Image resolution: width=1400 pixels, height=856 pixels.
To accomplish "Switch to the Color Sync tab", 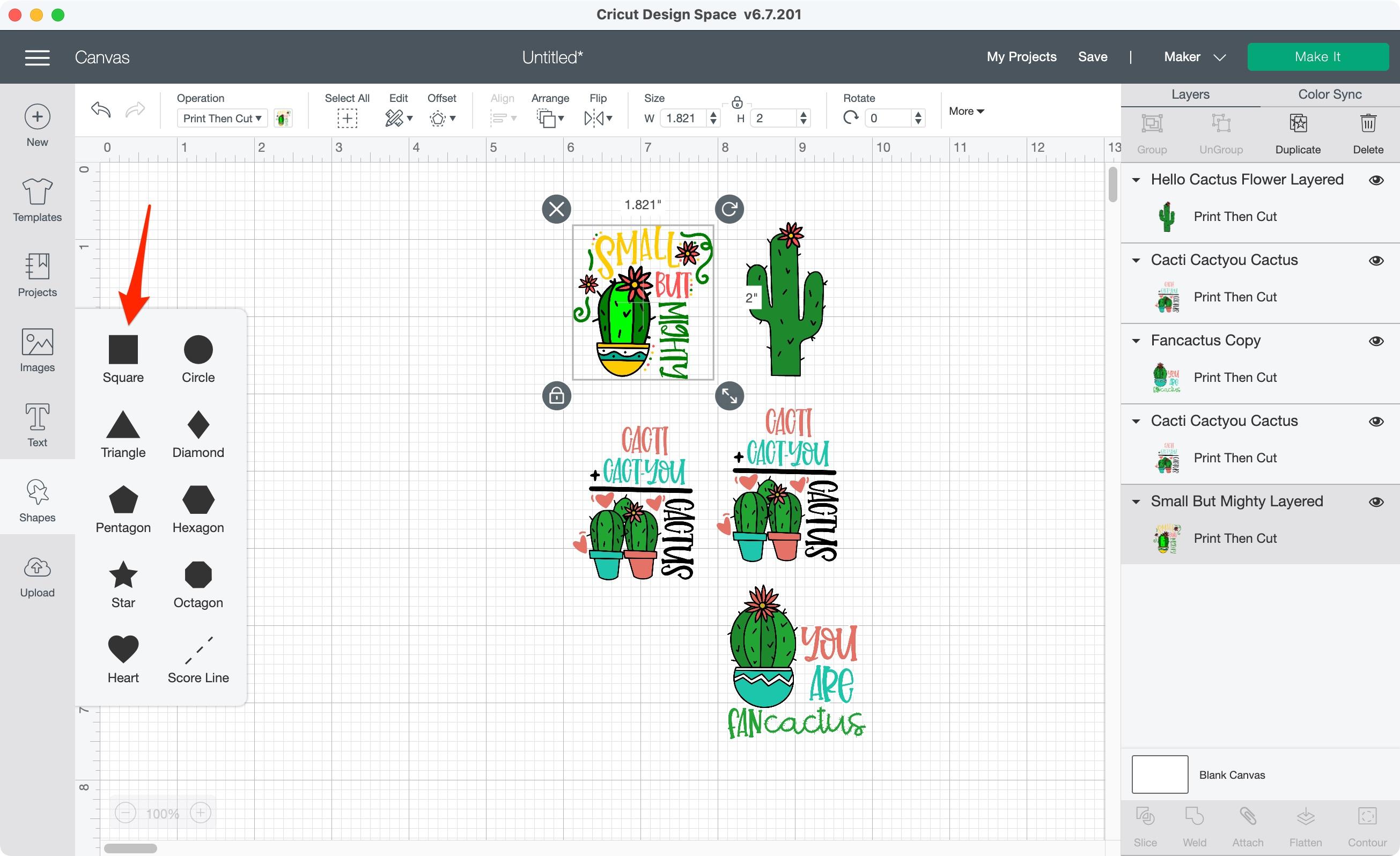I will coord(1329,94).
